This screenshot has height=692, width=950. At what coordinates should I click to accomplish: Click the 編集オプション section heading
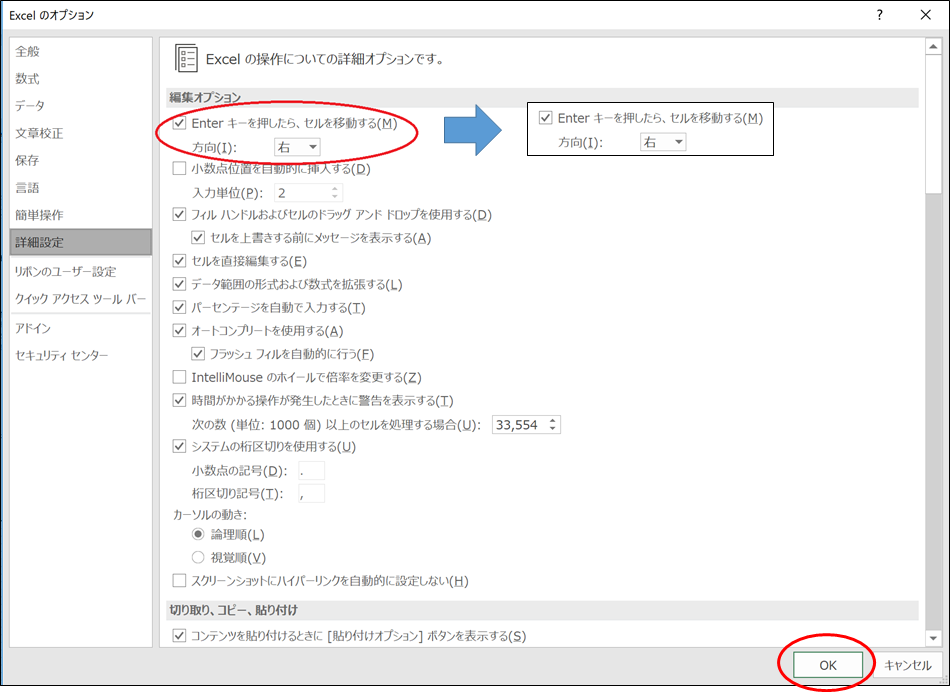point(205,97)
